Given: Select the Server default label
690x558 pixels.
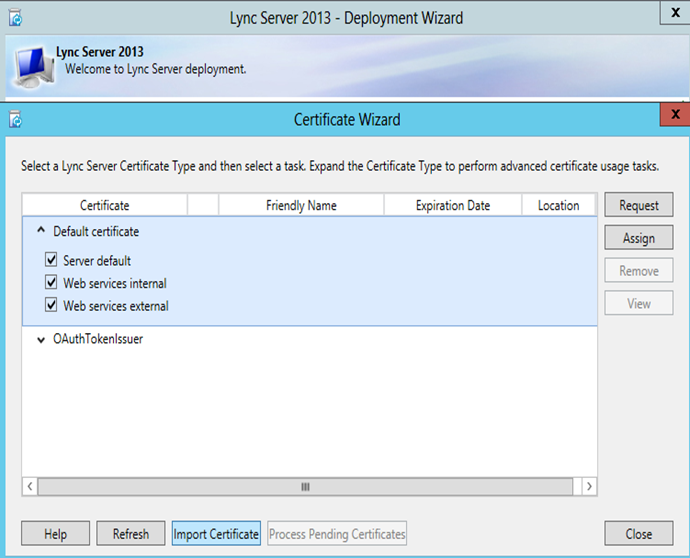Looking at the screenshot, I should pos(97,261).
